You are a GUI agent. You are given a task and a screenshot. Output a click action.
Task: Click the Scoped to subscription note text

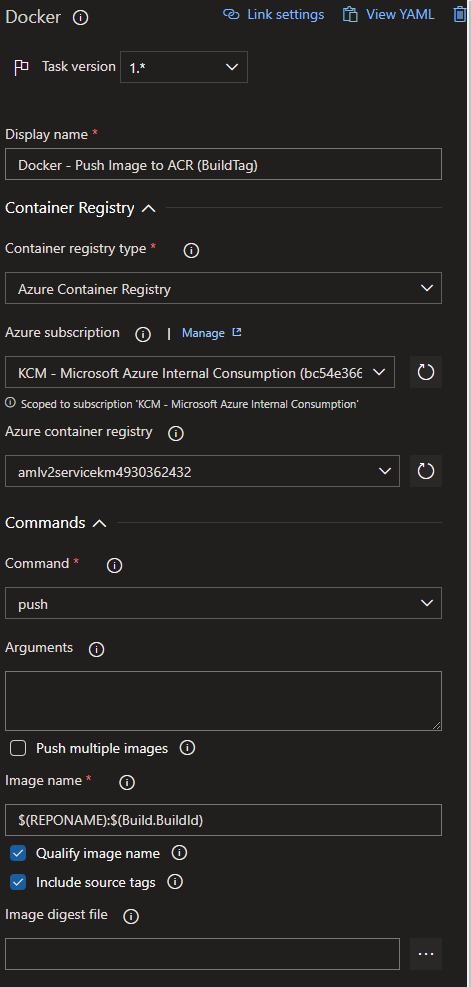click(190, 404)
